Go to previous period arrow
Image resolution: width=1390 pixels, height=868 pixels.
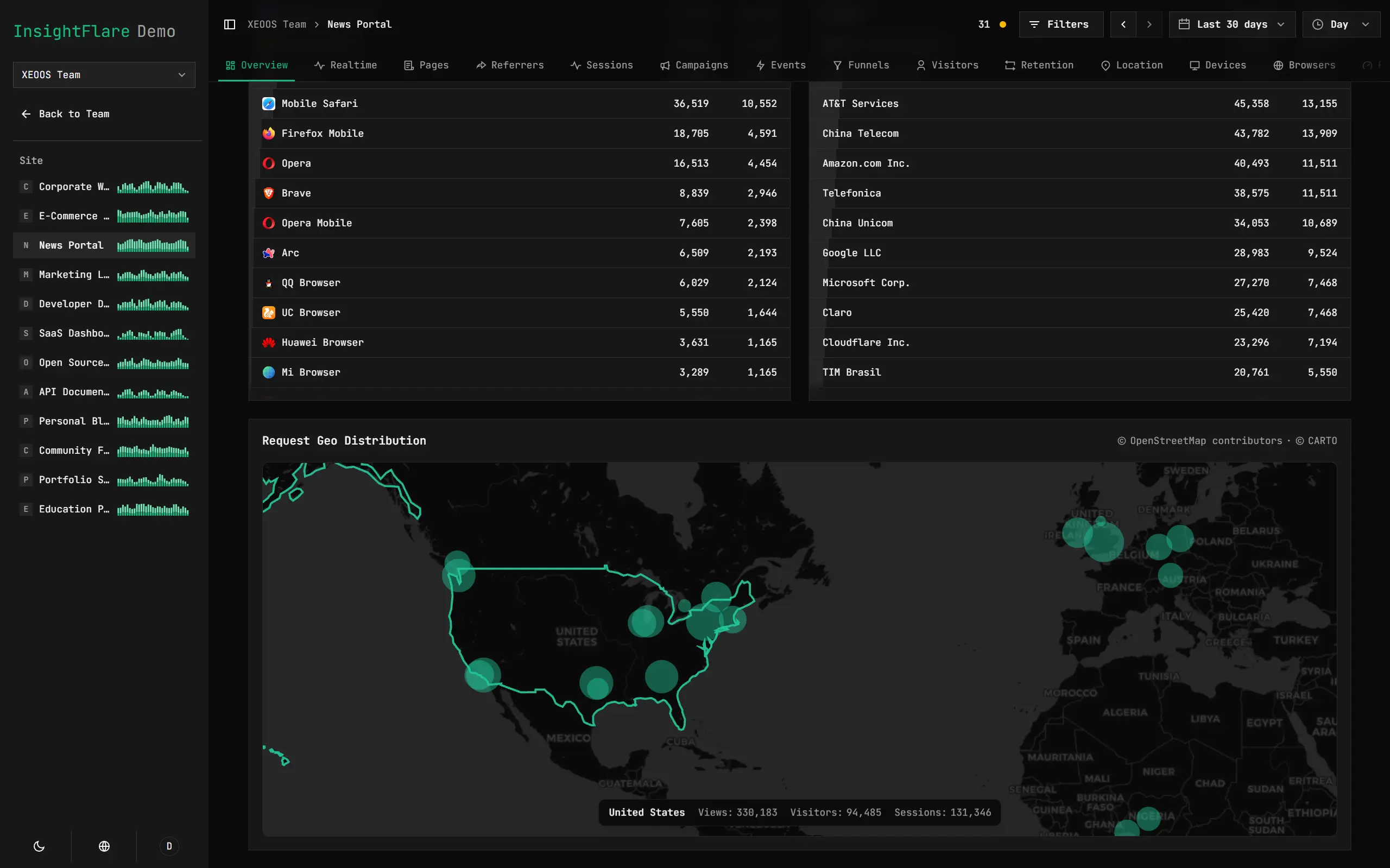pos(1123,24)
